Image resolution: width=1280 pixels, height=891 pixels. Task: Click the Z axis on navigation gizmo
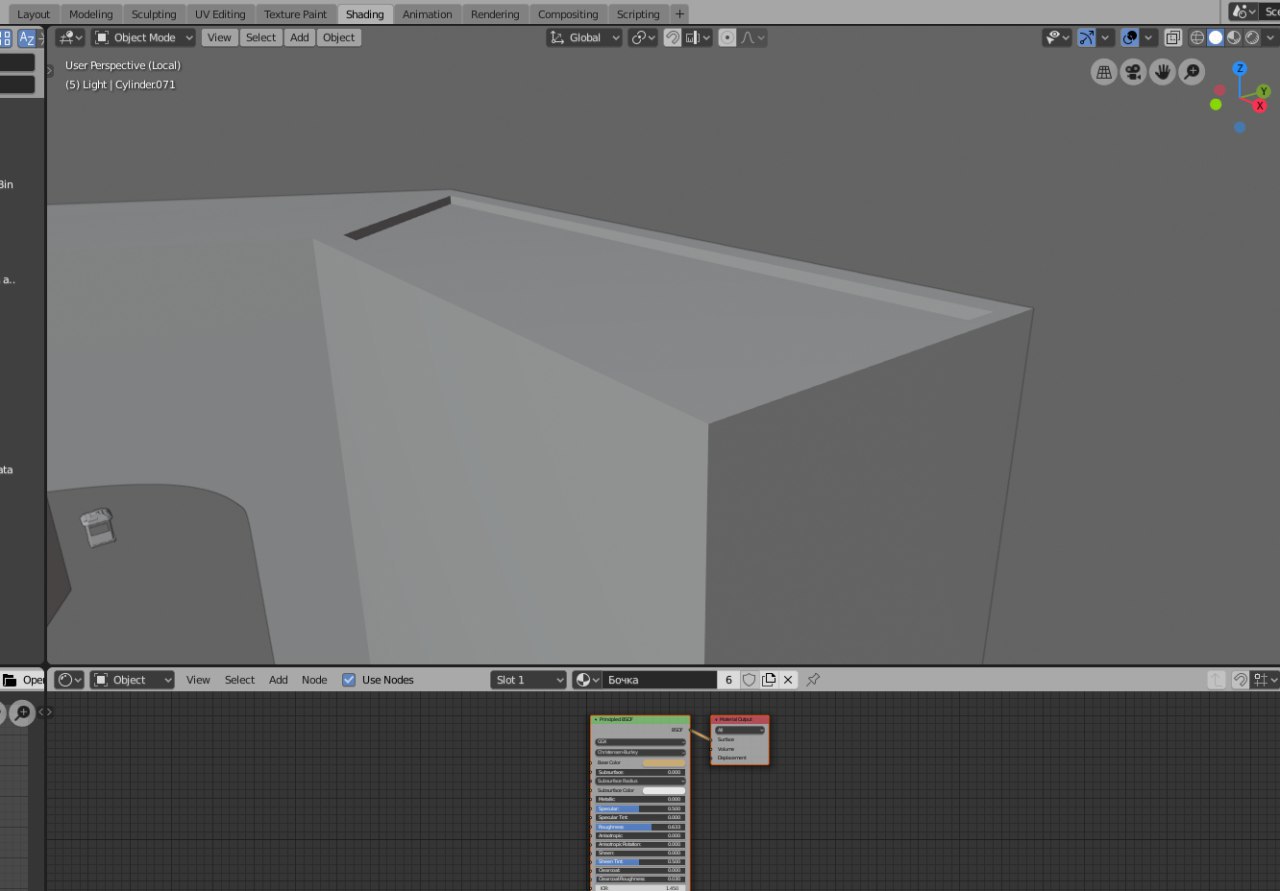1240,69
